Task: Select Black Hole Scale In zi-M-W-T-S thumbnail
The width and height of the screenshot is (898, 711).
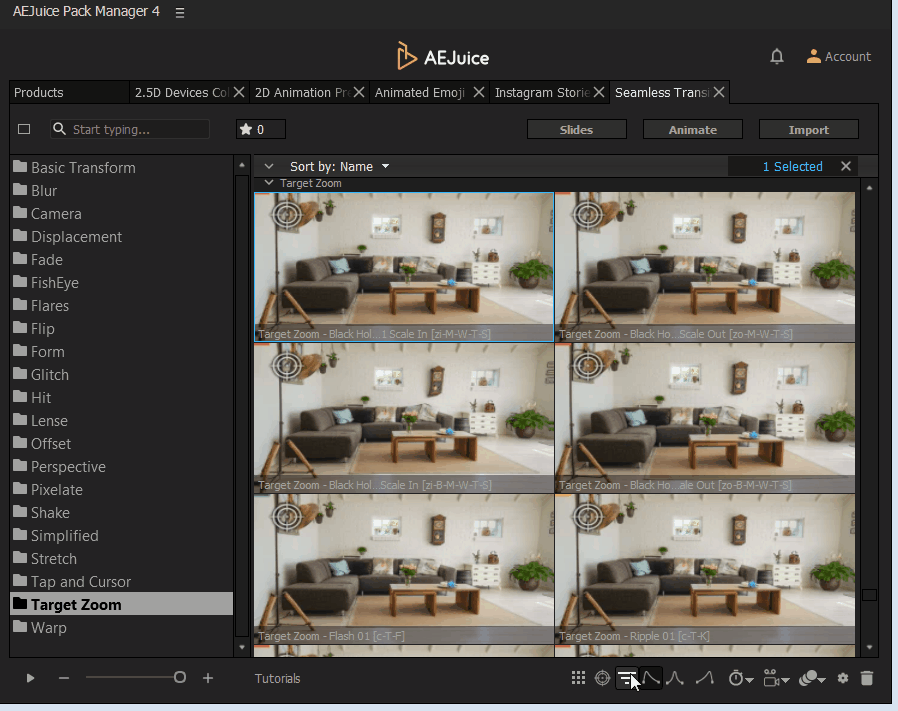Action: tap(404, 267)
